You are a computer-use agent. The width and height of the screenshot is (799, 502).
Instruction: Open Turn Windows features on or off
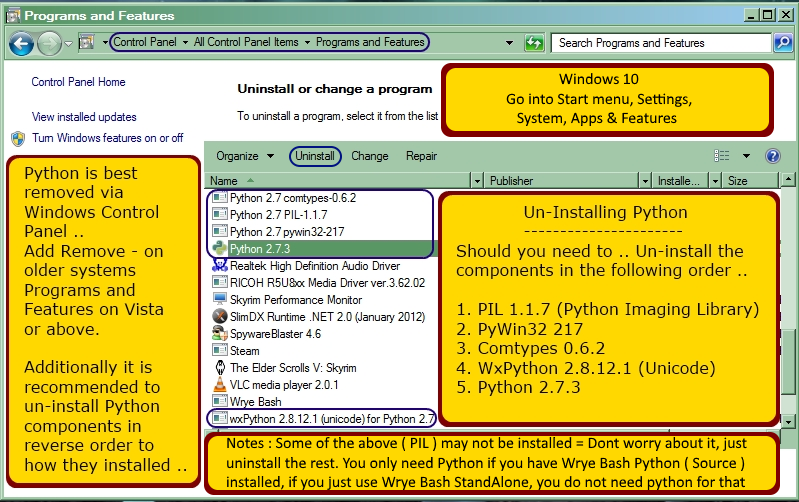pyautogui.click(x=107, y=138)
